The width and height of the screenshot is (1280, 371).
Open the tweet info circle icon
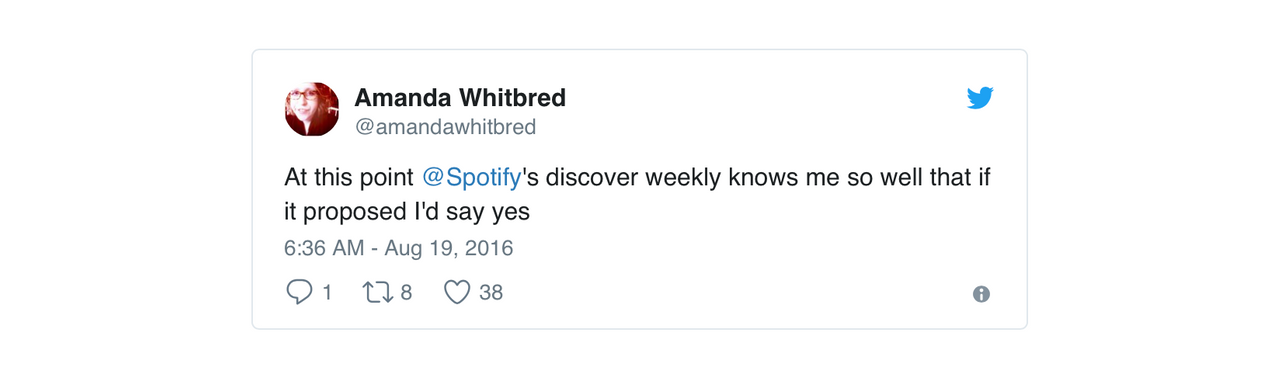pyautogui.click(x=981, y=294)
